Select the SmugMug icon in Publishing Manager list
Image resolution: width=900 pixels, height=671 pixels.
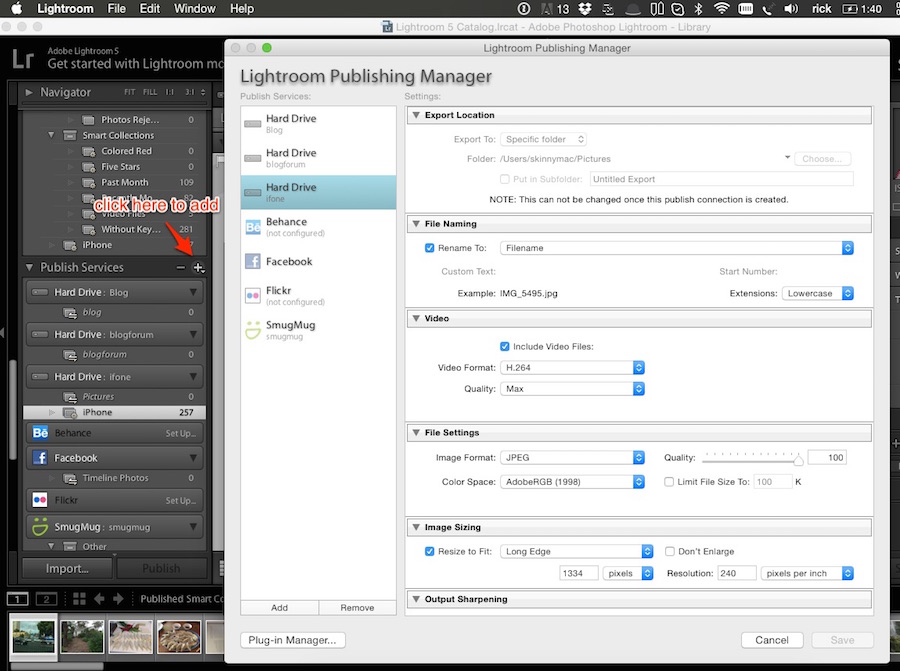click(x=253, y=330)
